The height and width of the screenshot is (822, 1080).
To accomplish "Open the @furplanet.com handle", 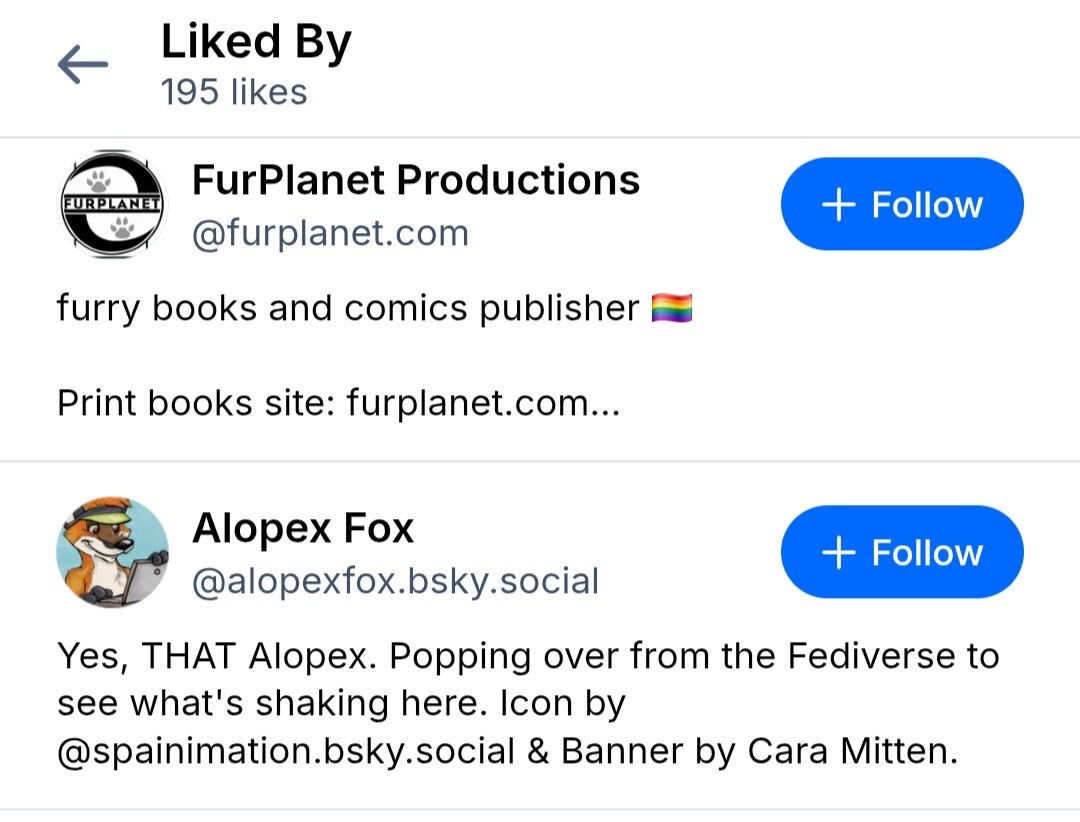I will click(x=331, y=233).
